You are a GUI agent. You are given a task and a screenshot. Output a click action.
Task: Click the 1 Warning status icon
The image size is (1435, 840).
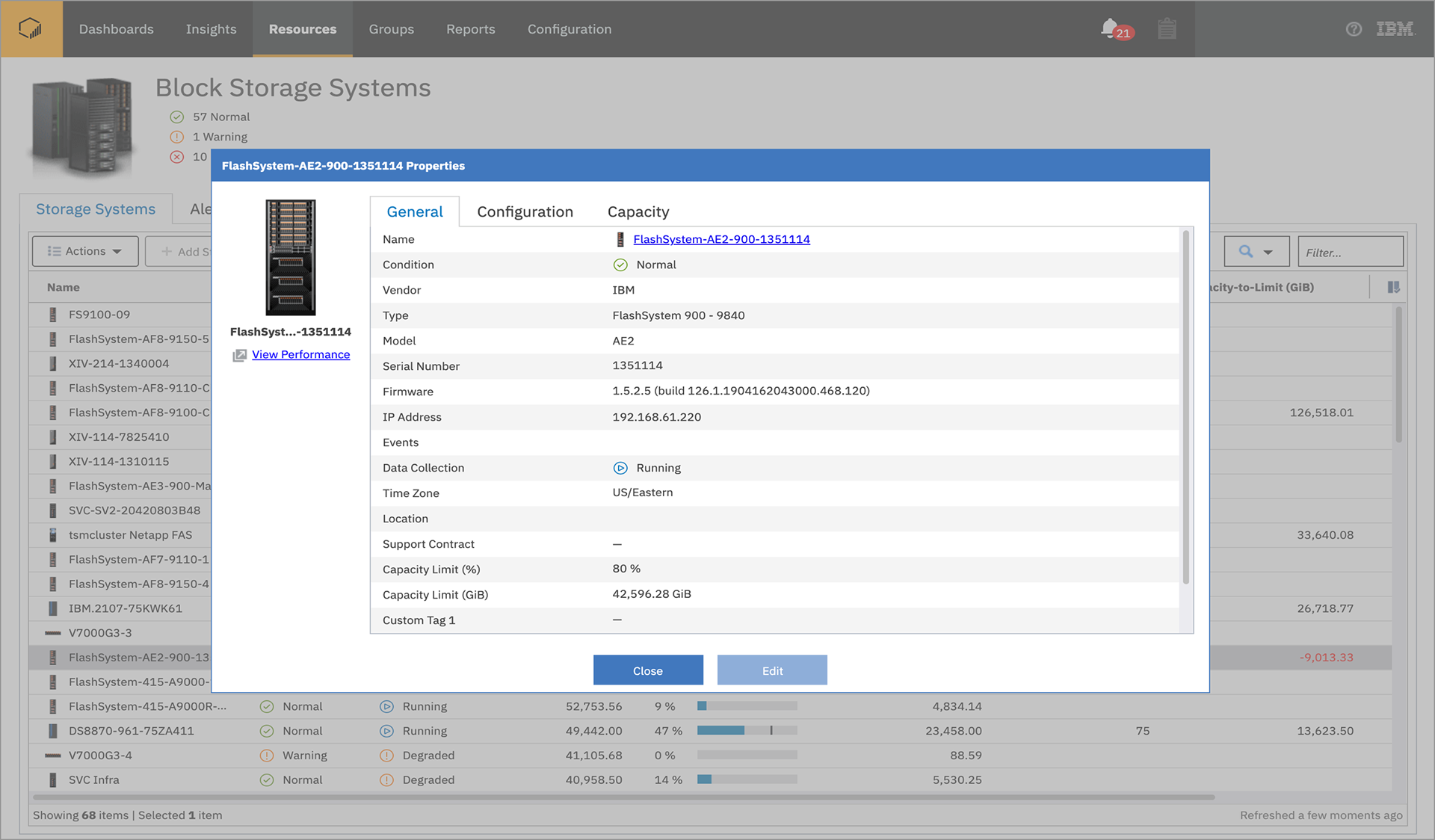[177, 137]
